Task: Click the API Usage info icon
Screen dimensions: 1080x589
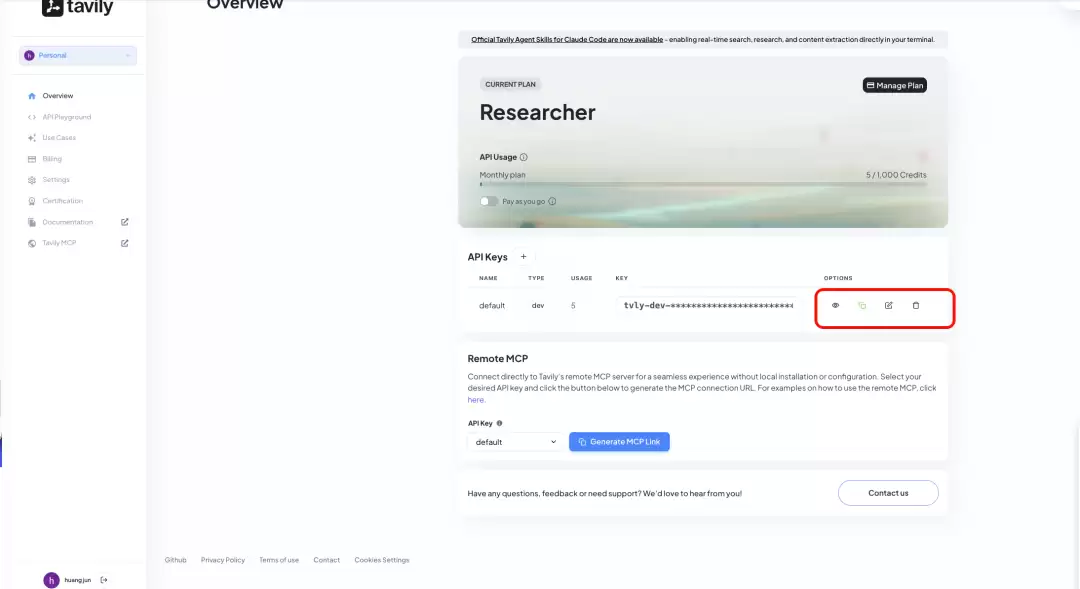Action: pos(524,157)
